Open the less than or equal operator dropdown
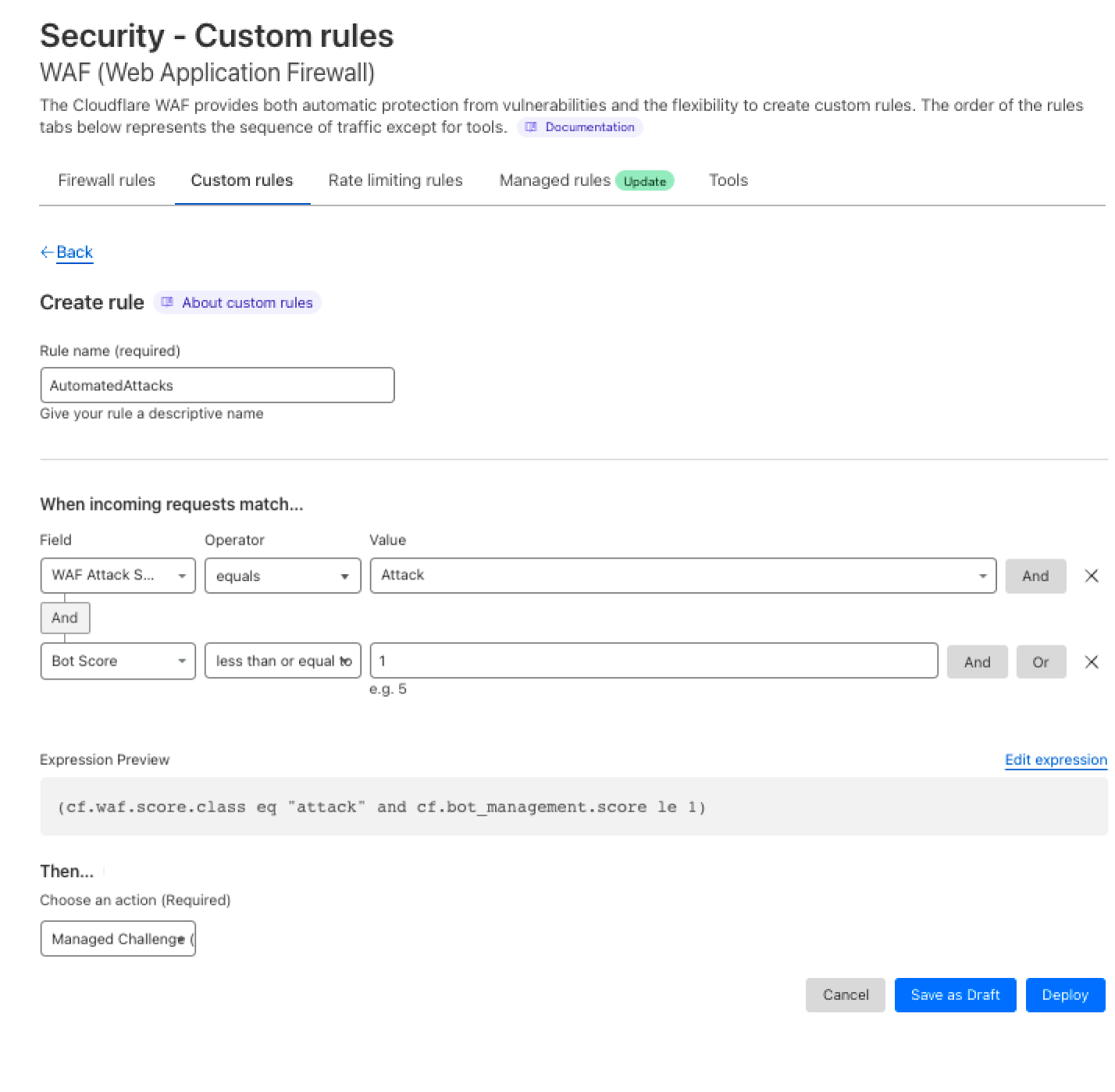The height and width of the screenshot is (1092, 1115). point(283,661)
